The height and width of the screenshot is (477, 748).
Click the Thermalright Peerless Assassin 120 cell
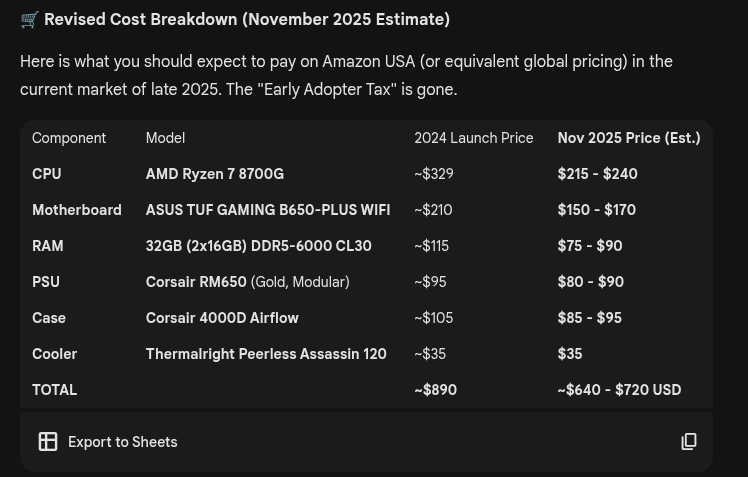[266, 354]
